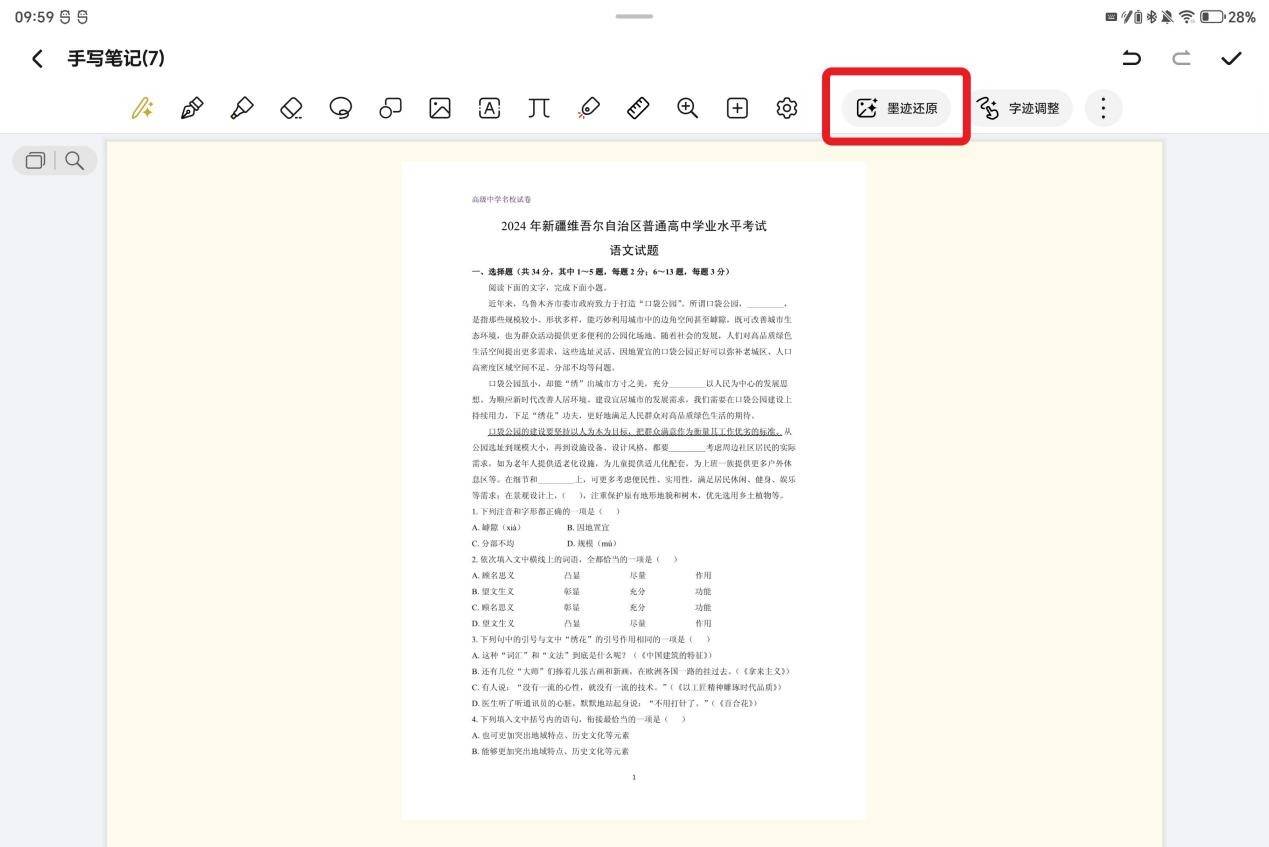Viewport: 1269px width, 847px height.
Task: Toggle the ruler tool
Action: pos(638,108)
